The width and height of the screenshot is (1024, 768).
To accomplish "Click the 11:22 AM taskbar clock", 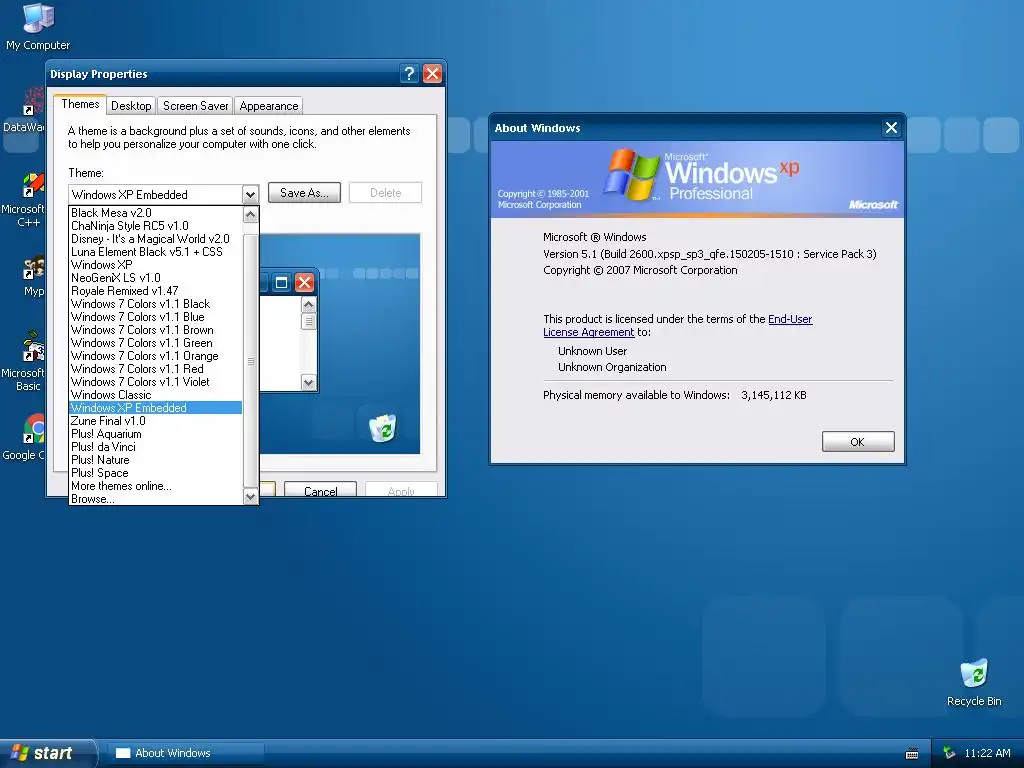I will pyautogui.click(x=987, y=753).
